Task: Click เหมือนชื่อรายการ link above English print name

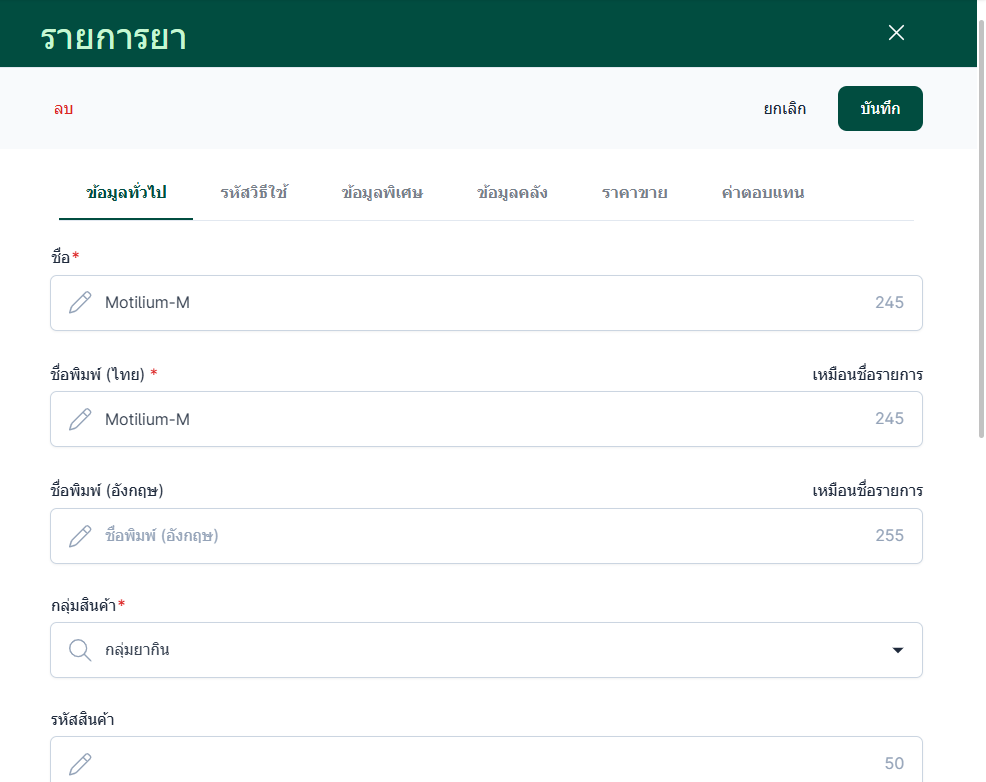Action: coord(867,490)
